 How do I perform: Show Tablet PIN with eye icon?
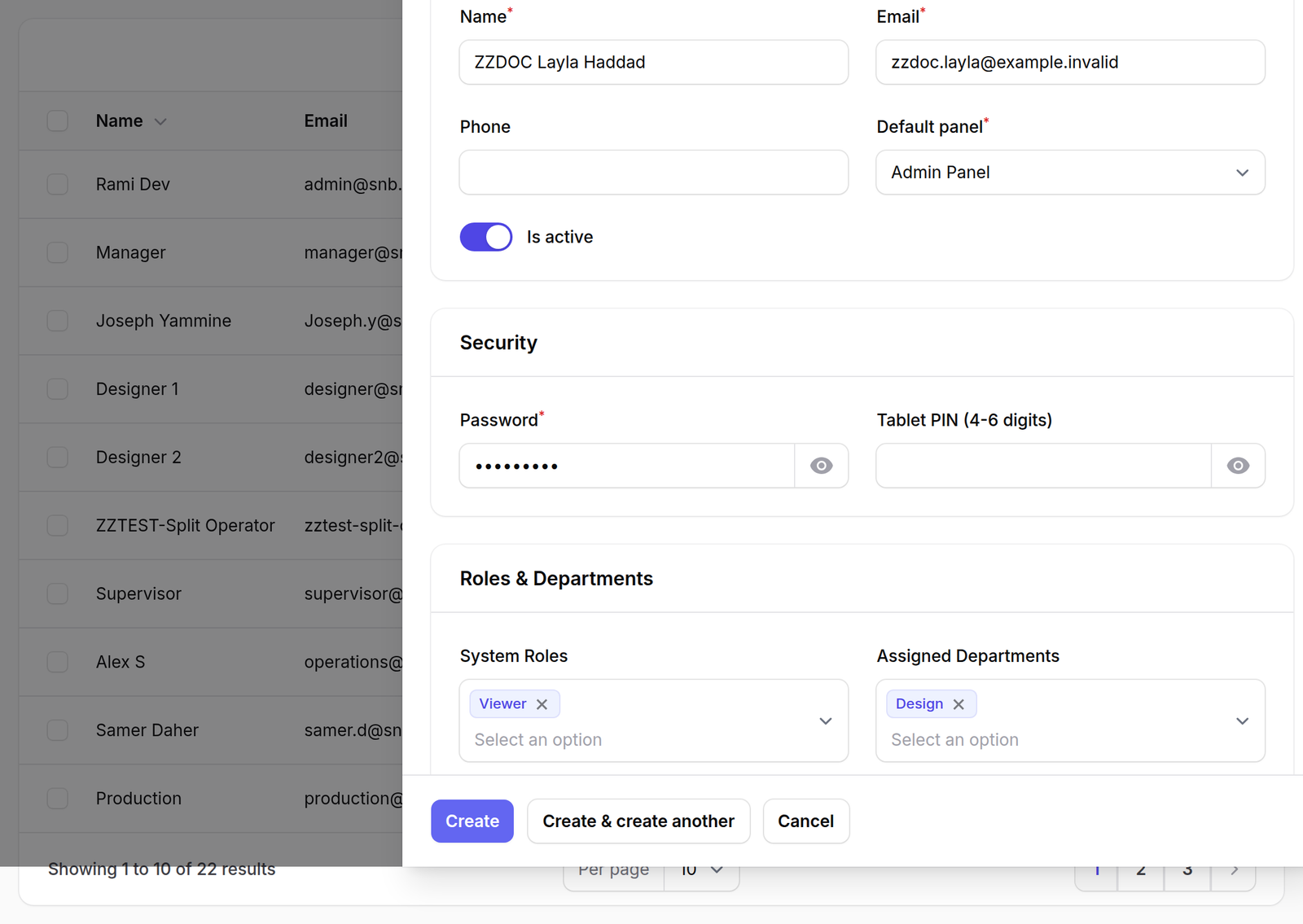pyautogui.click(x=1238, y=466)
